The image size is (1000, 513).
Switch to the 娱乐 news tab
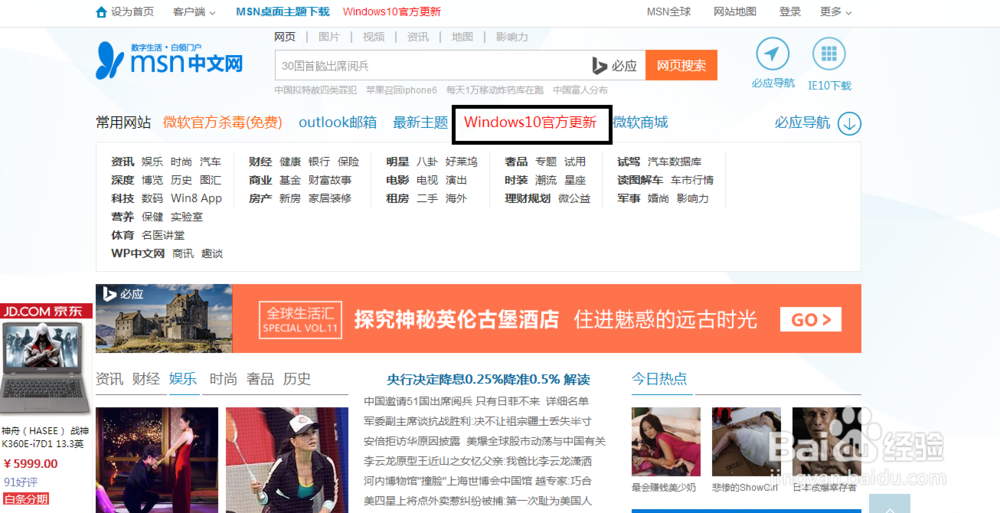coord(183,379)
